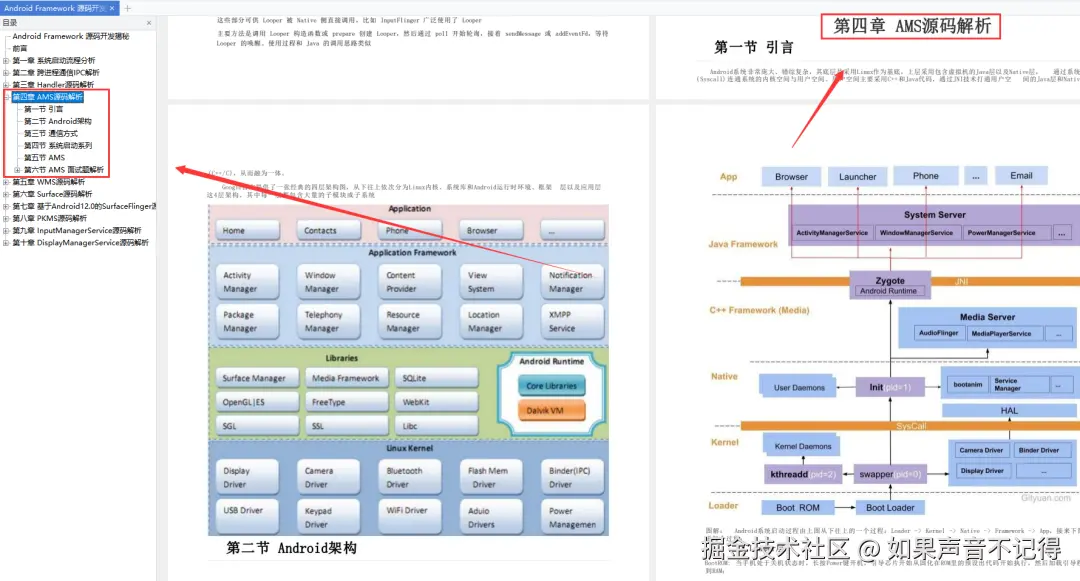
Task: Expand the 第九章 InputManagerService node
Action: (x=6, y=231)
